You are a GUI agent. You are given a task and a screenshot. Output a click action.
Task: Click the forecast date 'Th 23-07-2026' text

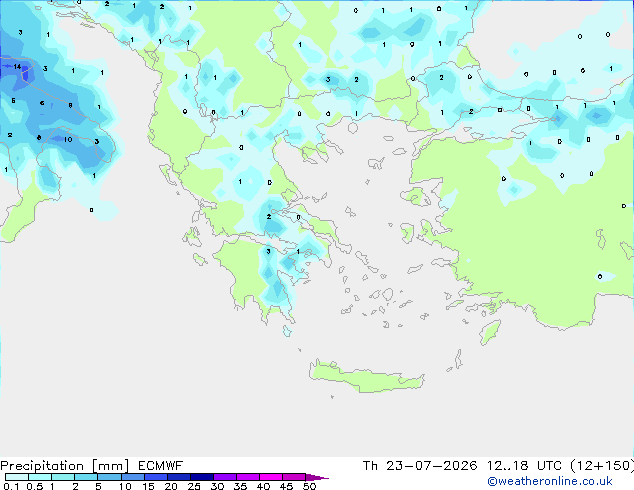click(x=420, y=466)
